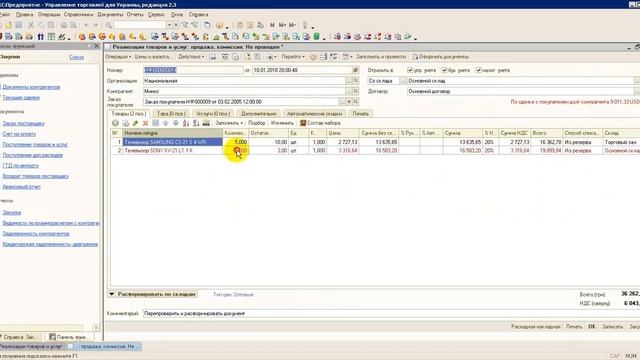The height and width of the screenshot is (360, 640).
Task: Open selection button for Контрагент field
Action: coord(349,91)
